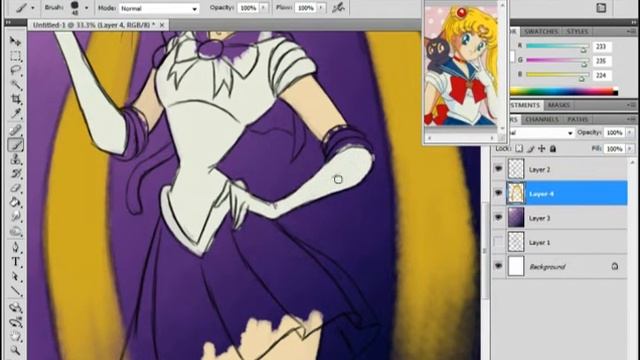Select the Rectangular Marquee tool
Image resolution: width=640 pixels, height=360 pixels.
(15, 56)
